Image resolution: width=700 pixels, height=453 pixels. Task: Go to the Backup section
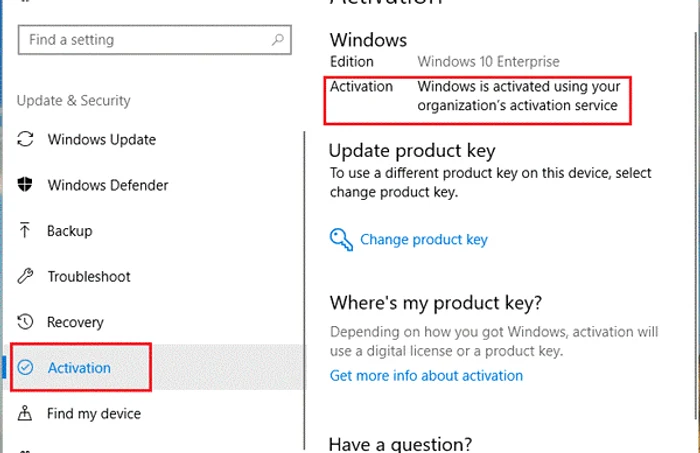click(70, 231)
